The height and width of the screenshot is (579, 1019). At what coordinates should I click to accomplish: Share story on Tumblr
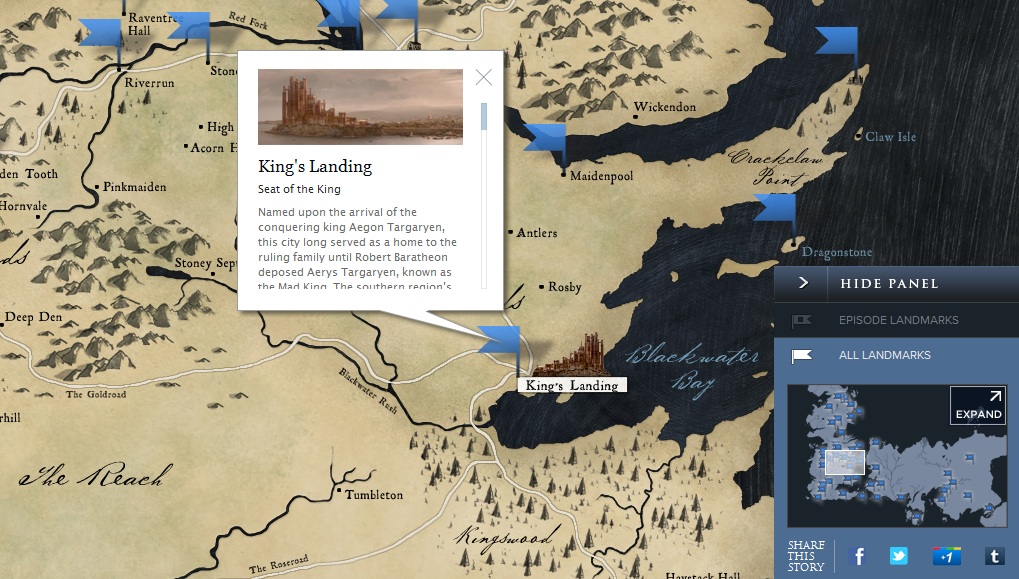[x=993, y=556]
